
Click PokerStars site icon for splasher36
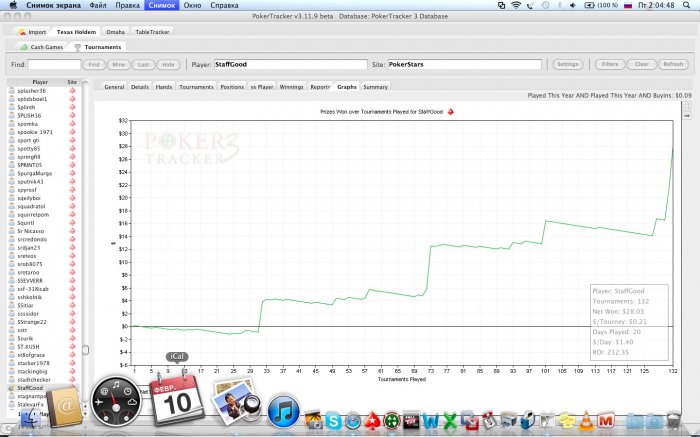pyautogui.click(x=72, y=91)
